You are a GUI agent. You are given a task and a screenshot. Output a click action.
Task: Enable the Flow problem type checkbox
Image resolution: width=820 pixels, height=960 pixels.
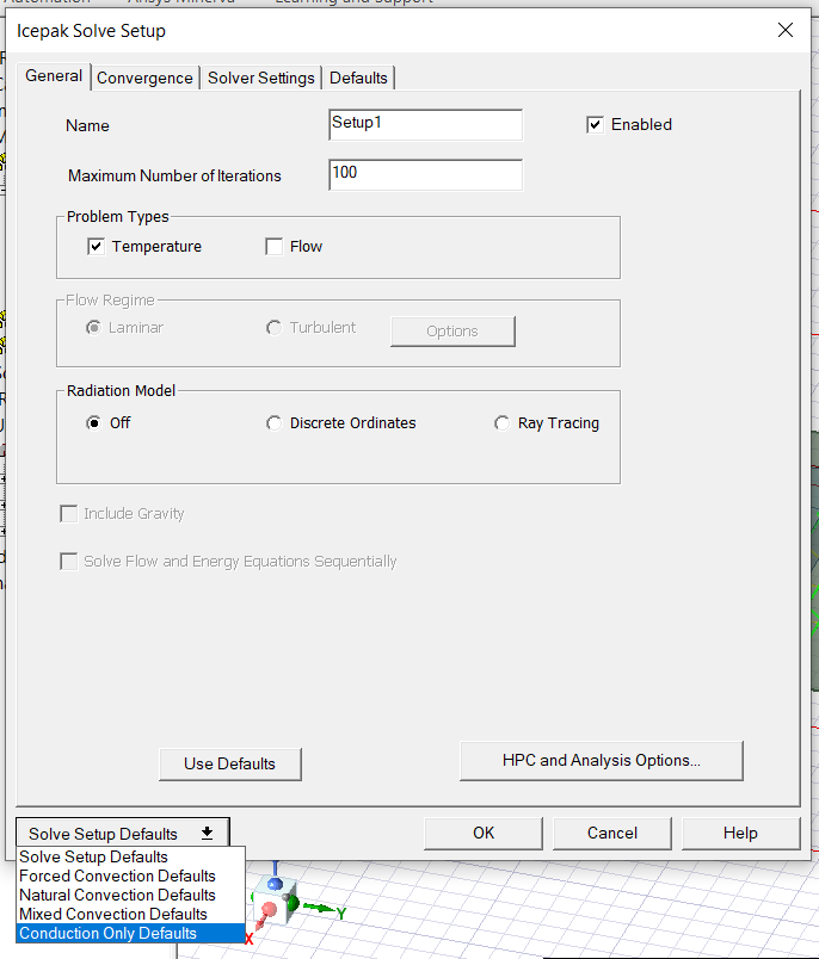(274, 247)
